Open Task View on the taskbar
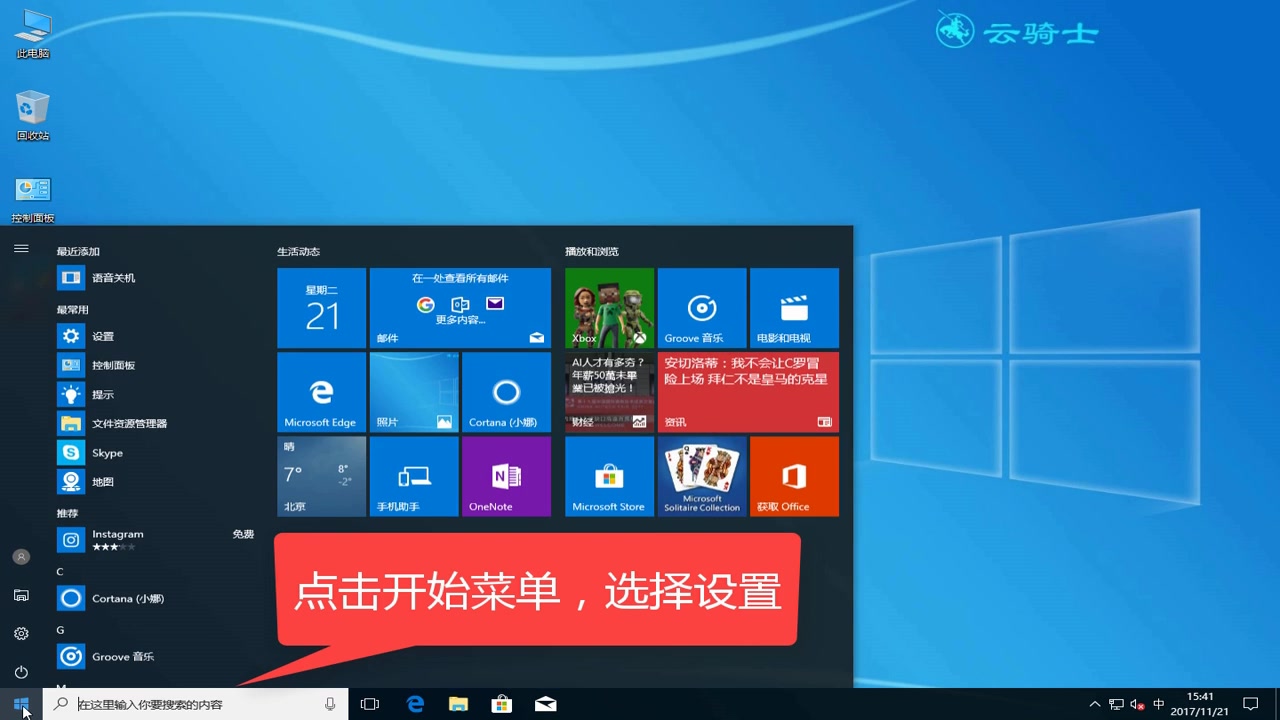The image size is (1280, 720). (370, 703)
